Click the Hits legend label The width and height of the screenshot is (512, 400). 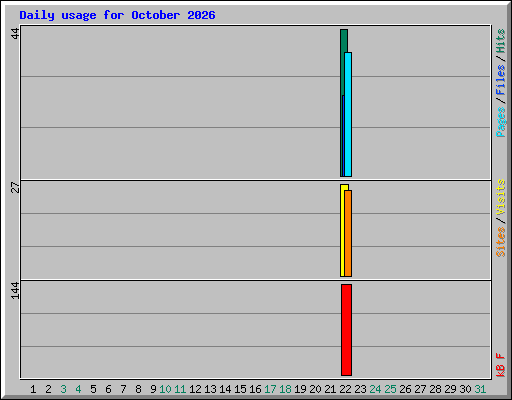coord(501,41)
